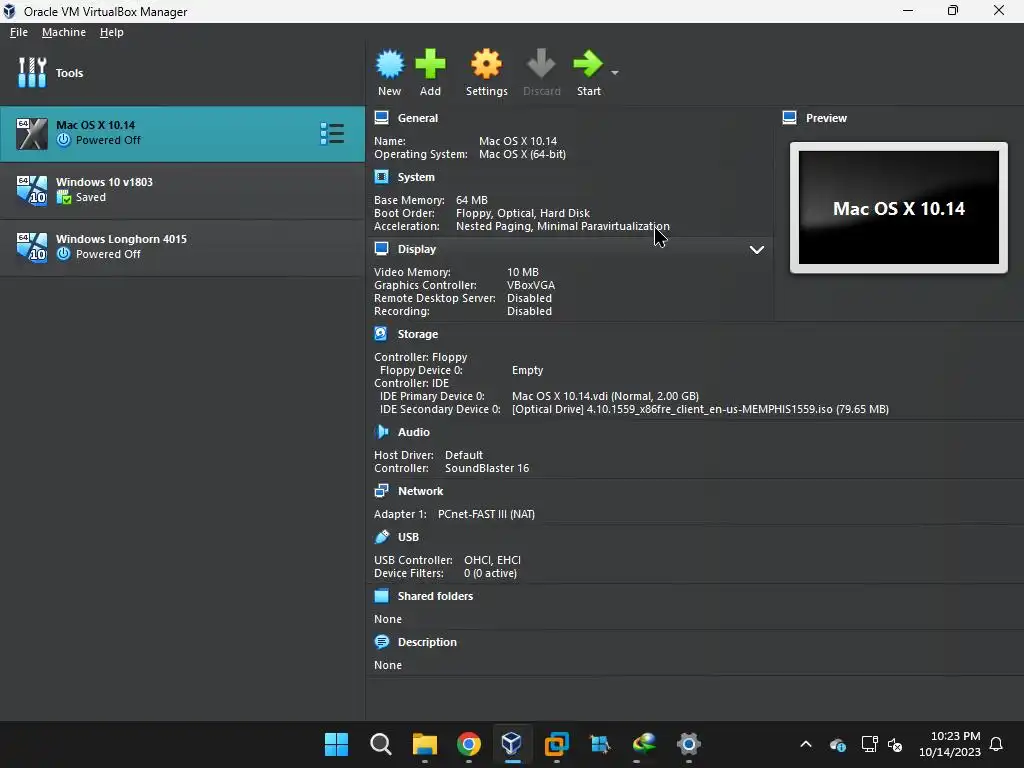Viewport: 1024px width, 768px height.
Task: Select the Mac OS X 10.14 machine
Action: tap(182, 133)
